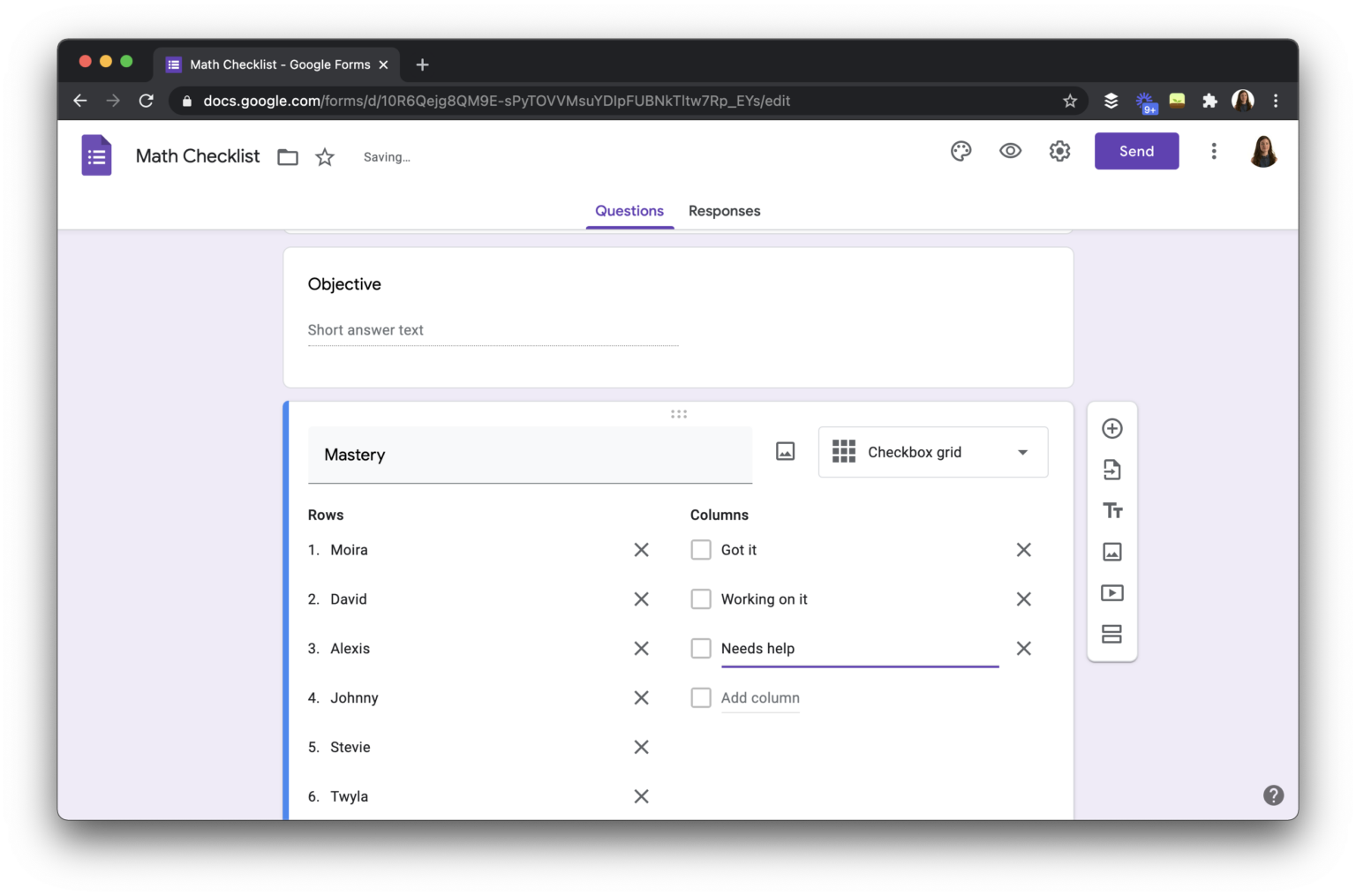
Task: Add a new question using the plus icon
Action: [x=1112, y=428]
